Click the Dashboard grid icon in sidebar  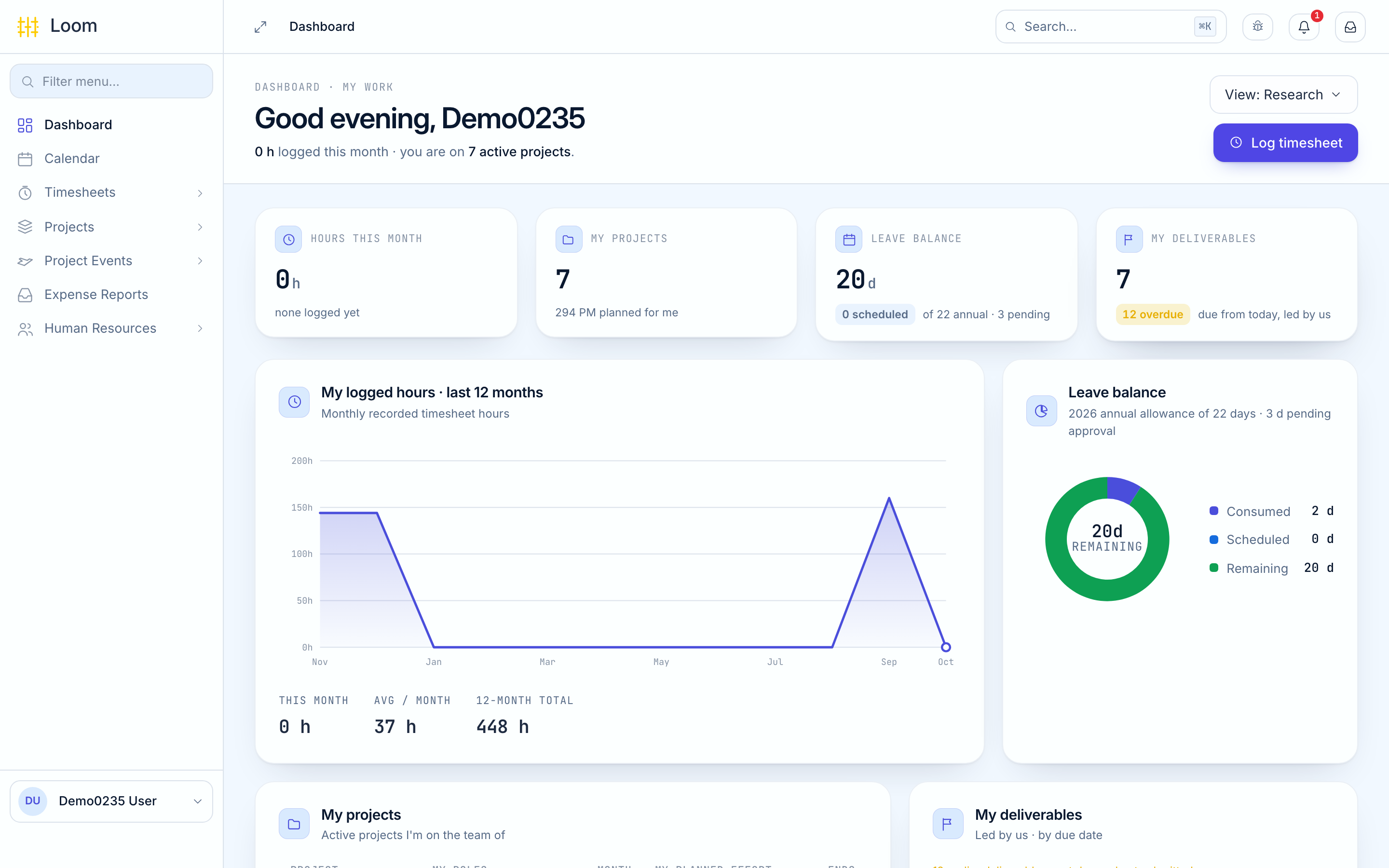point(25,125)
